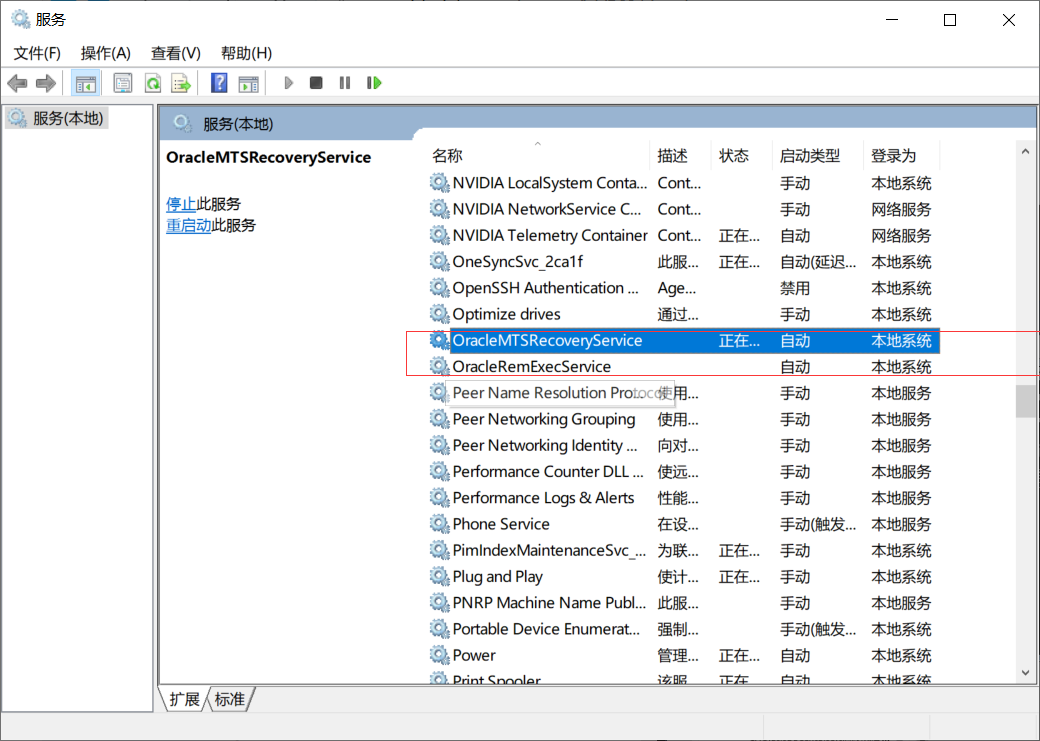The width and height of the screenshot is (1040, 741).
Task: Click the 重启动 service link
Action: (x=188, y=226)
